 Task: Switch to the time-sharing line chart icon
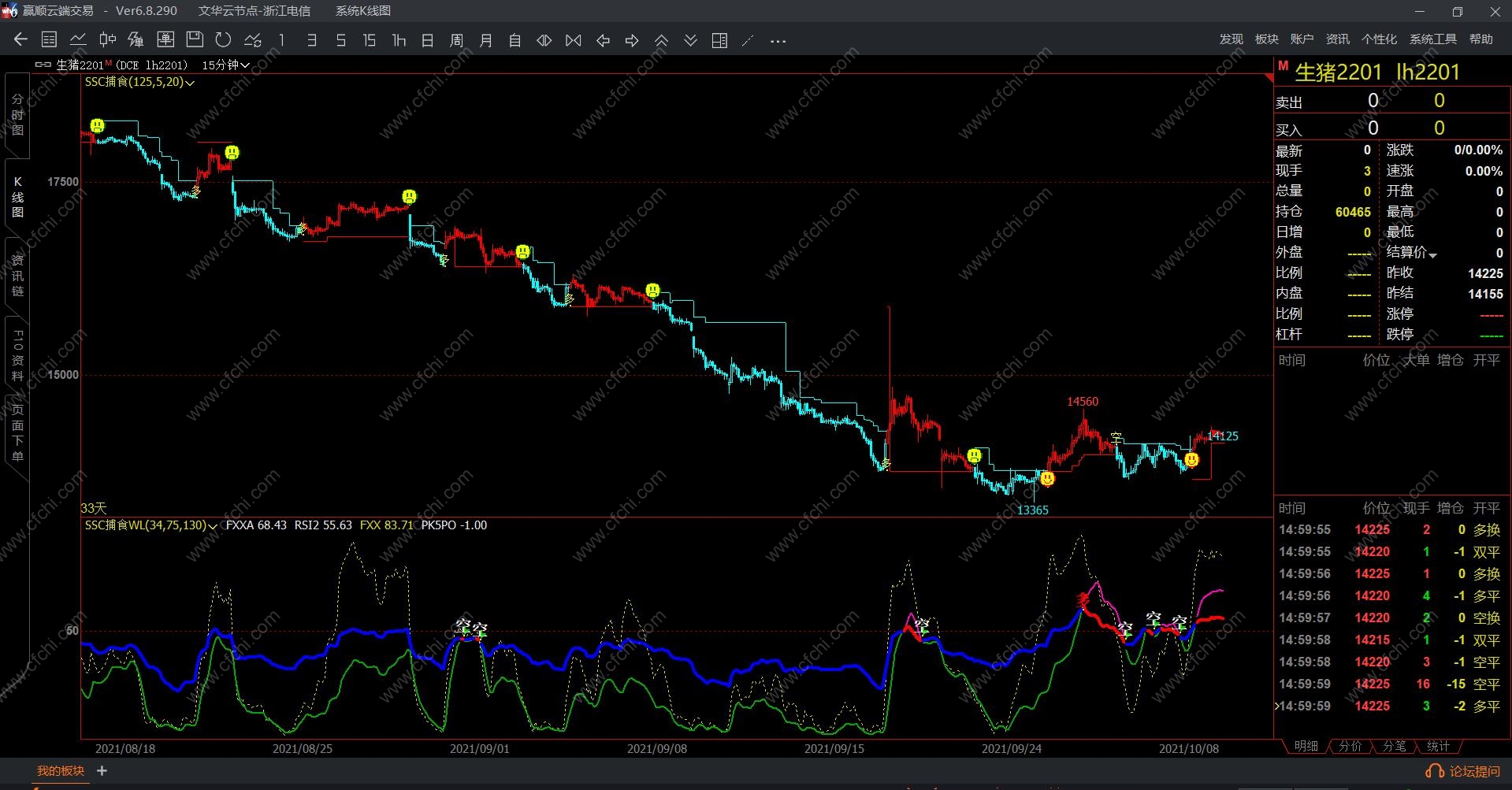(x=78, y=40)
